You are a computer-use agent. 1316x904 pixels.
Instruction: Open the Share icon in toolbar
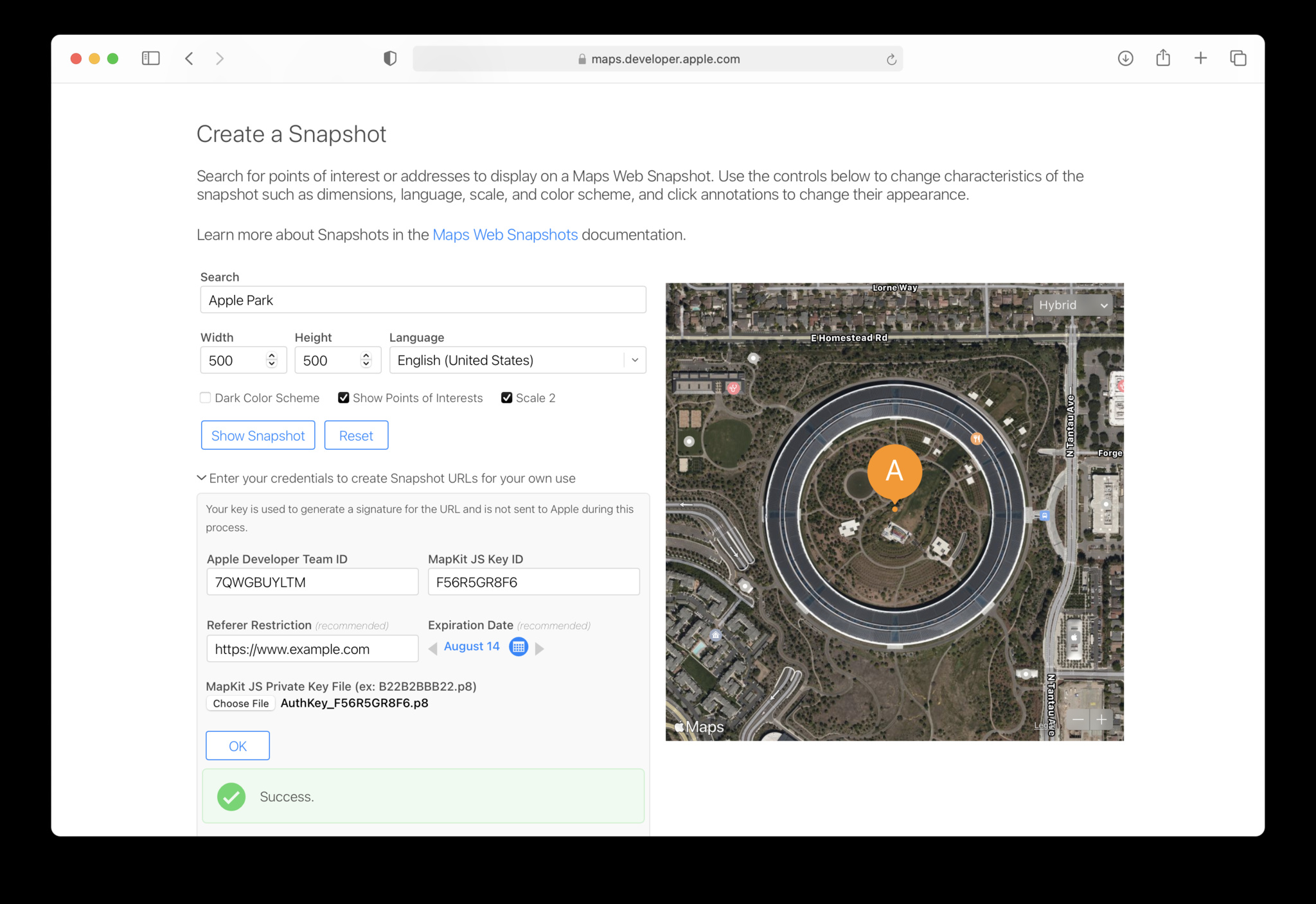(1163, 58)
